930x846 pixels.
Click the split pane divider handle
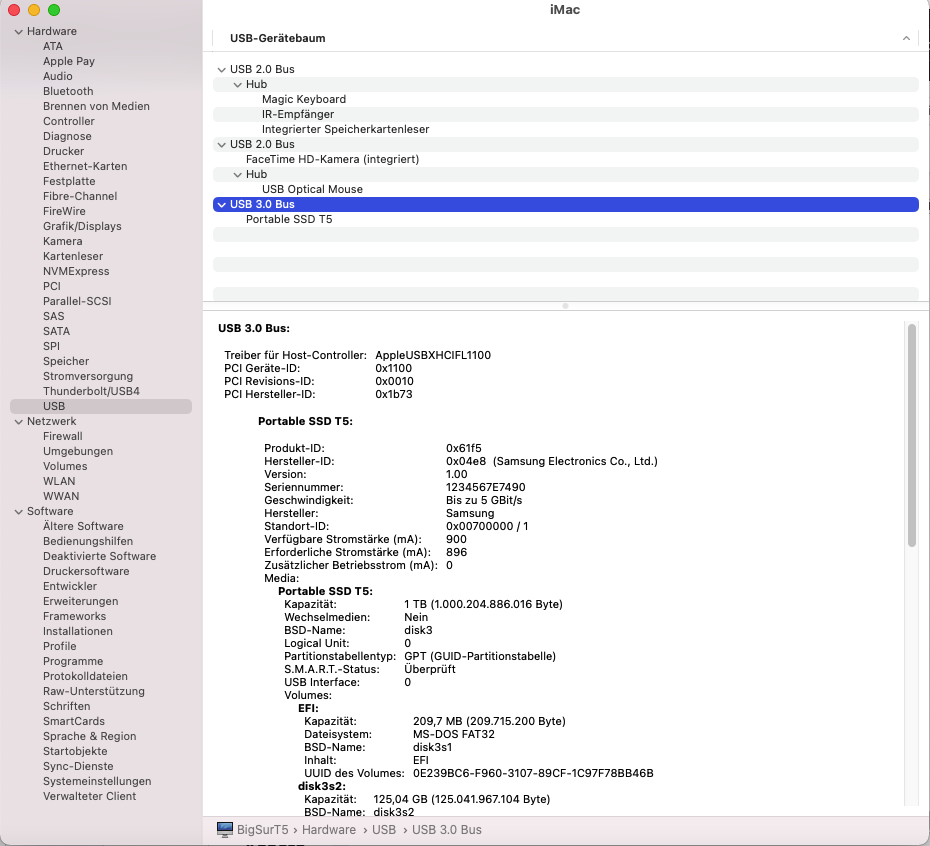coord(565,306)
